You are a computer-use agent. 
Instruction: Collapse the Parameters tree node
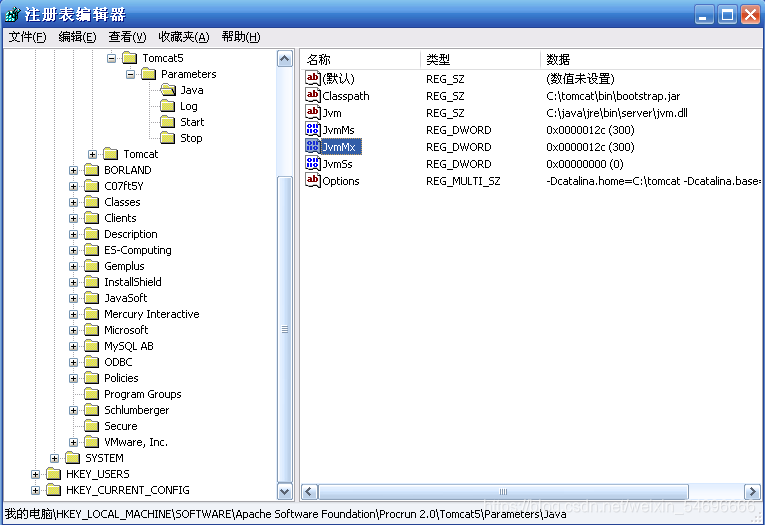coord(130,74)
